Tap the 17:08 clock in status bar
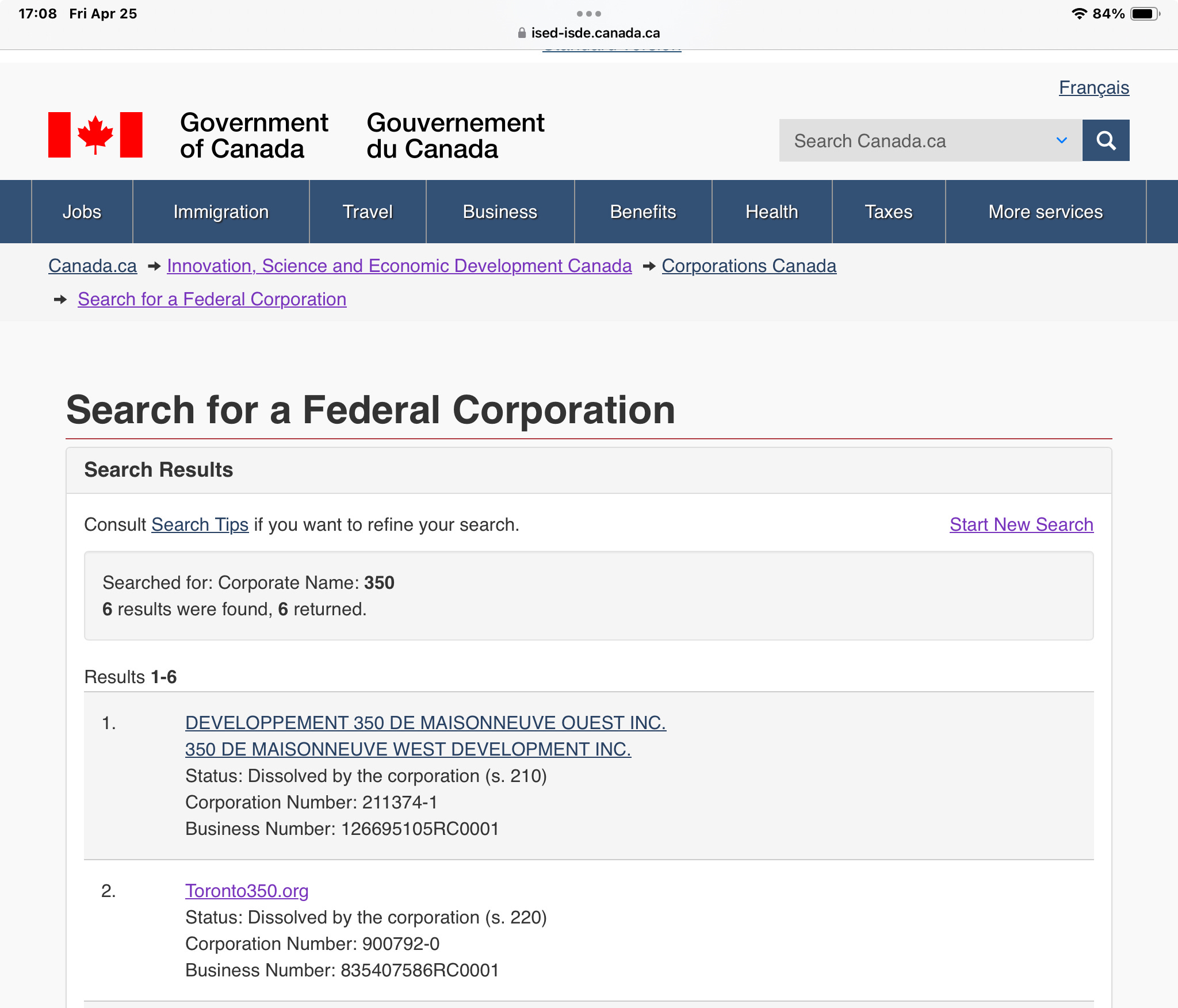The image size is (1178, 1008). tap(37, 14)
